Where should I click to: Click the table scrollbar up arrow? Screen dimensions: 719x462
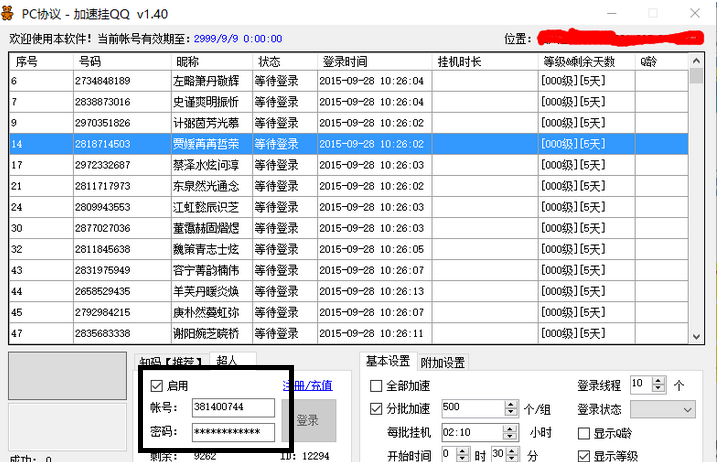click(696, 61)
